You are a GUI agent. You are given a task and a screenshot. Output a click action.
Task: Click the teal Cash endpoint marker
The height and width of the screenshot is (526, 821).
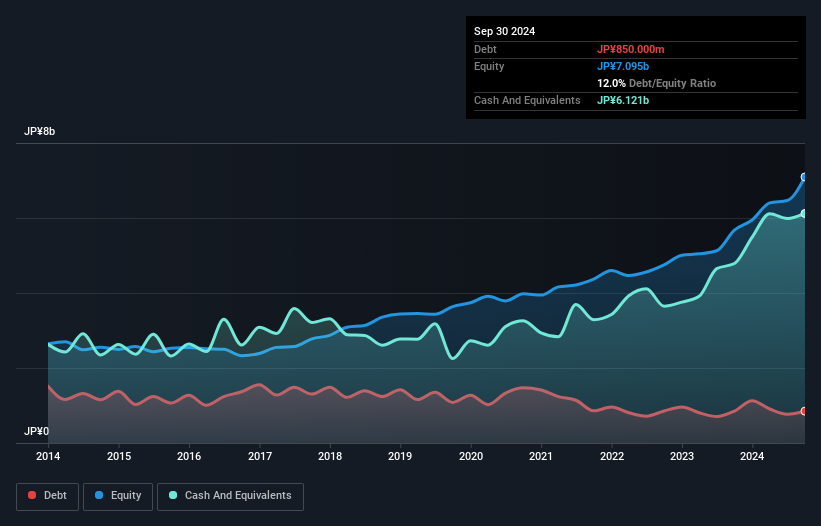[x=804, y=214]
